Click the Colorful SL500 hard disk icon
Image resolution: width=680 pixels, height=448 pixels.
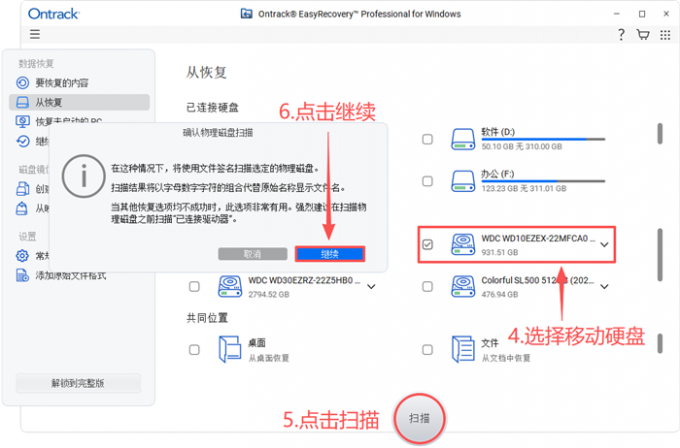[x=463, y=286]
